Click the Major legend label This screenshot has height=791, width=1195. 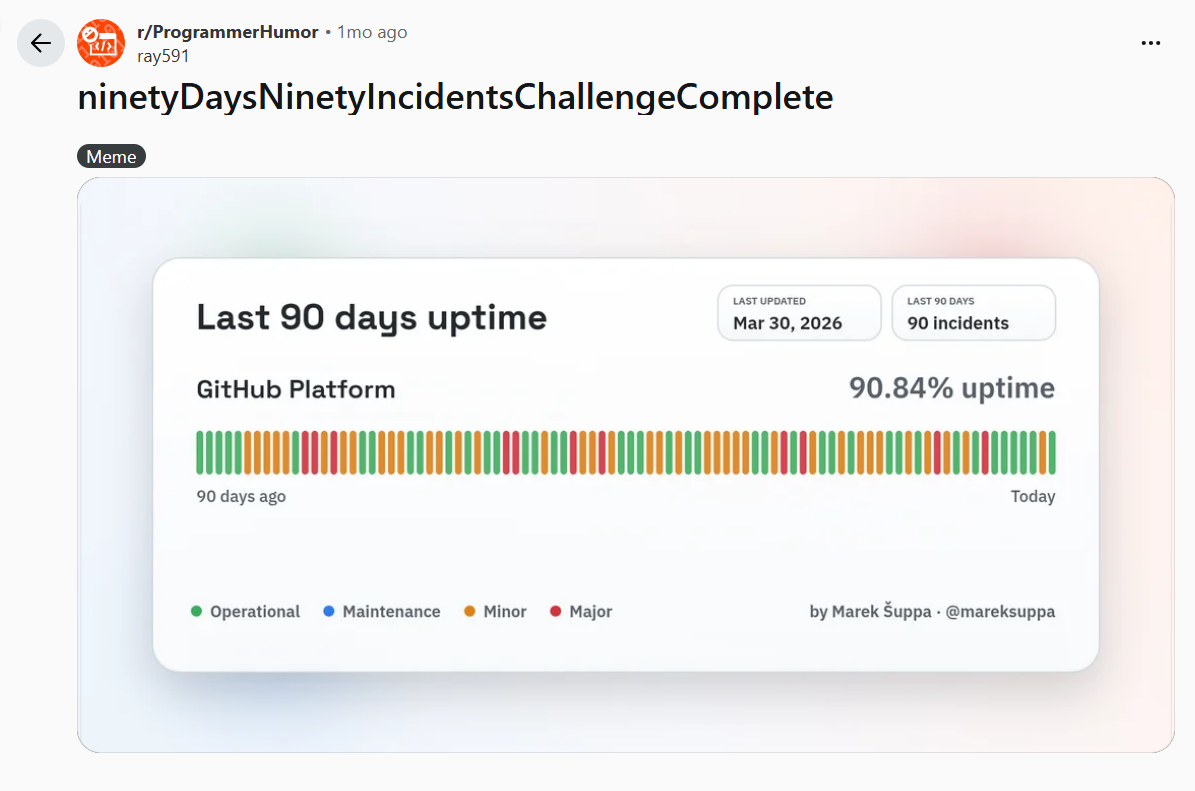(591, 612)
